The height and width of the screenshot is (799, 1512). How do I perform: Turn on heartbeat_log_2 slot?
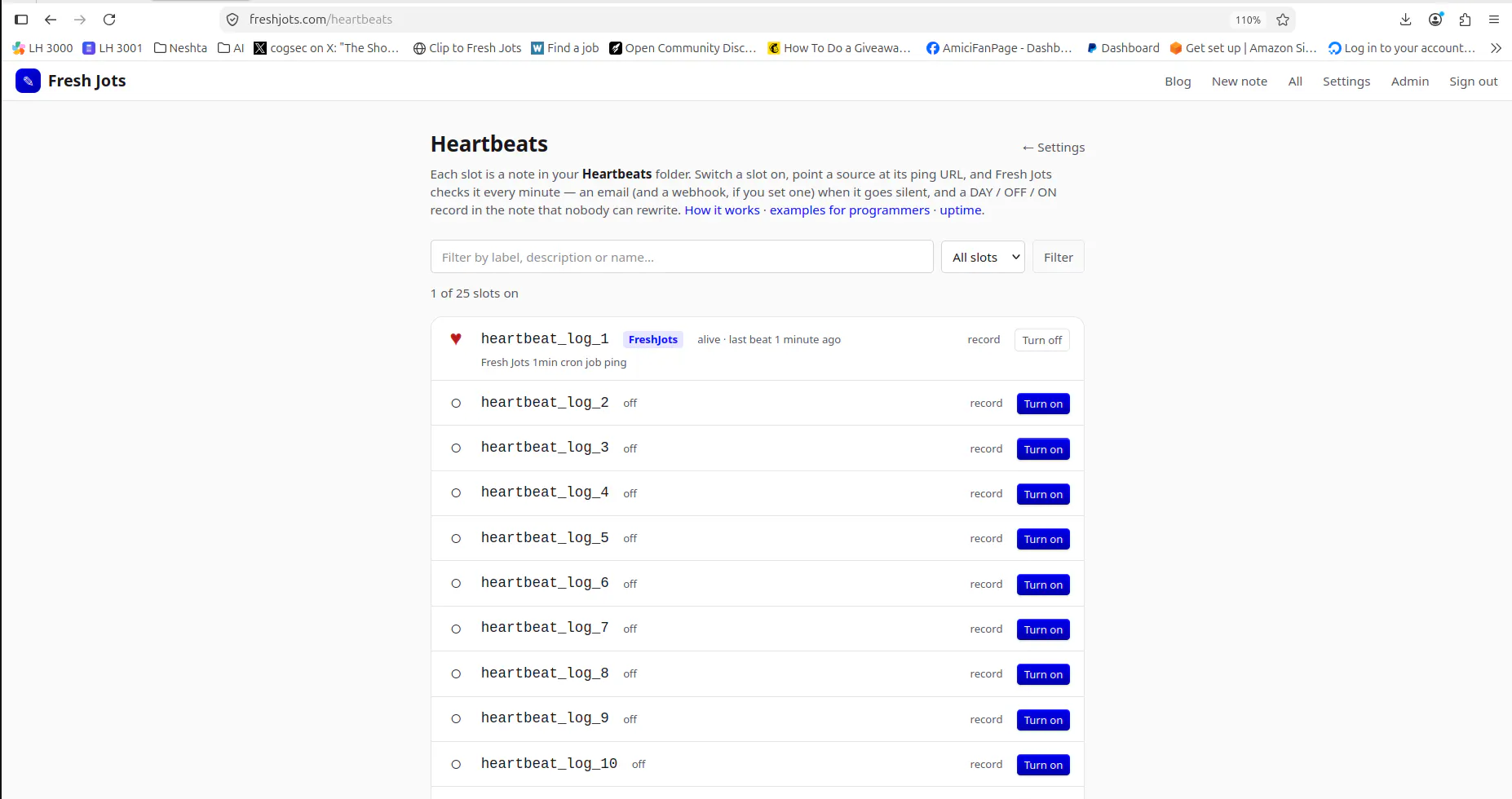(1043, 404)
